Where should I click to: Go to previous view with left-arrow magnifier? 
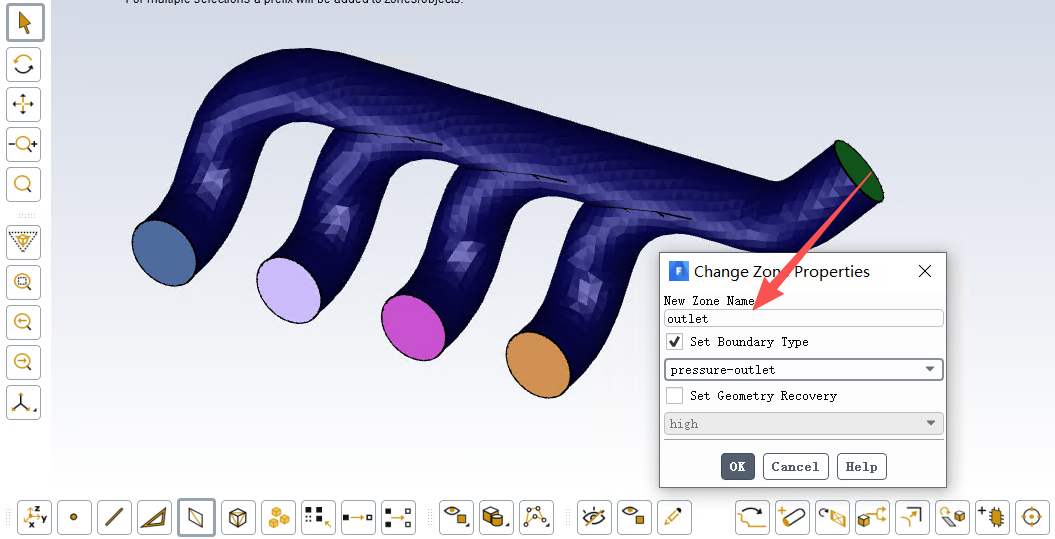click(24, 322)
